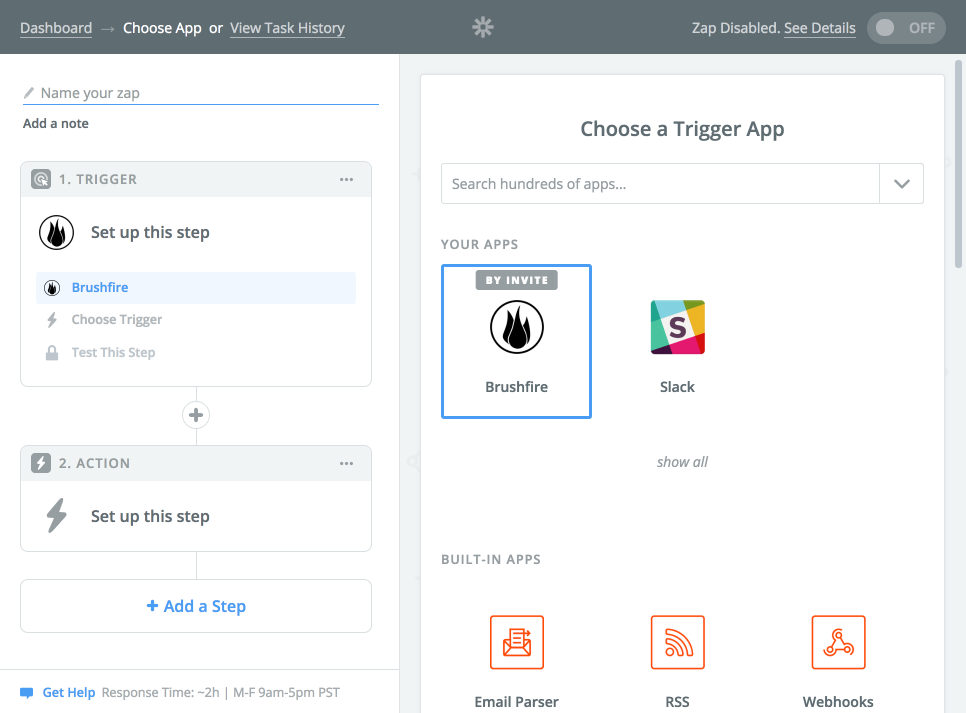Image resolution: width=966 pixels, height=713 pixels.
Task: Click the large Brushfire icon beside Set up this step
Action: tap(57, 232)
